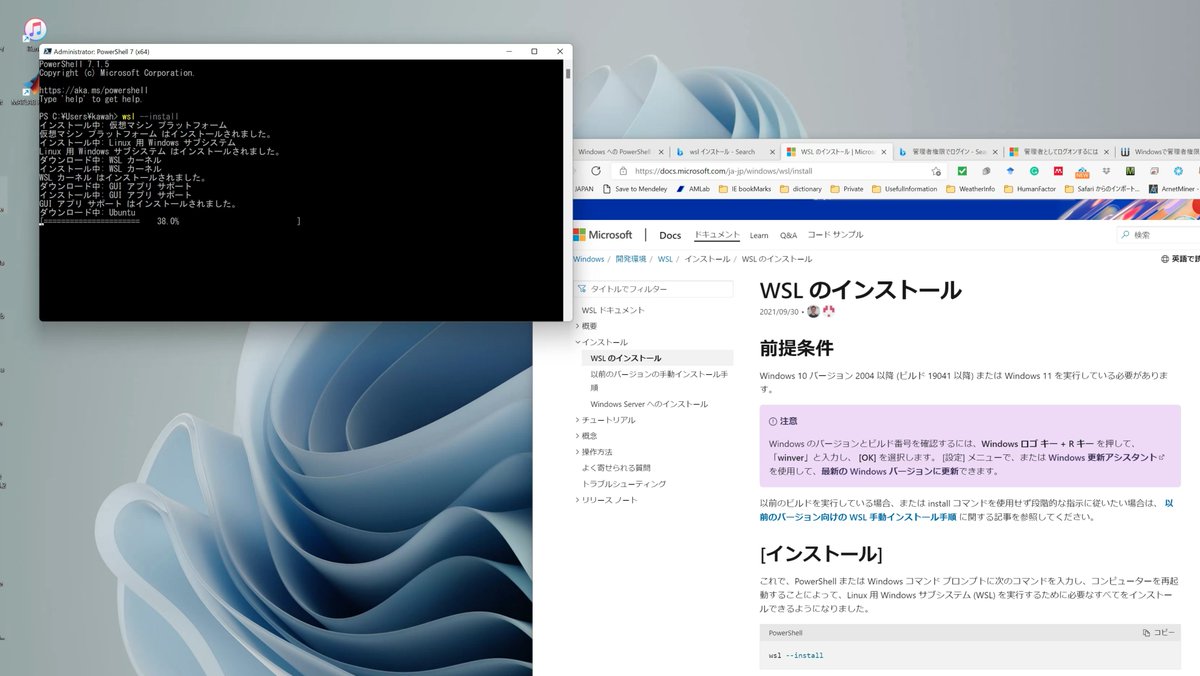Click the red Mendeley extension icon

pyautogui.click(x=1058, y=171)
